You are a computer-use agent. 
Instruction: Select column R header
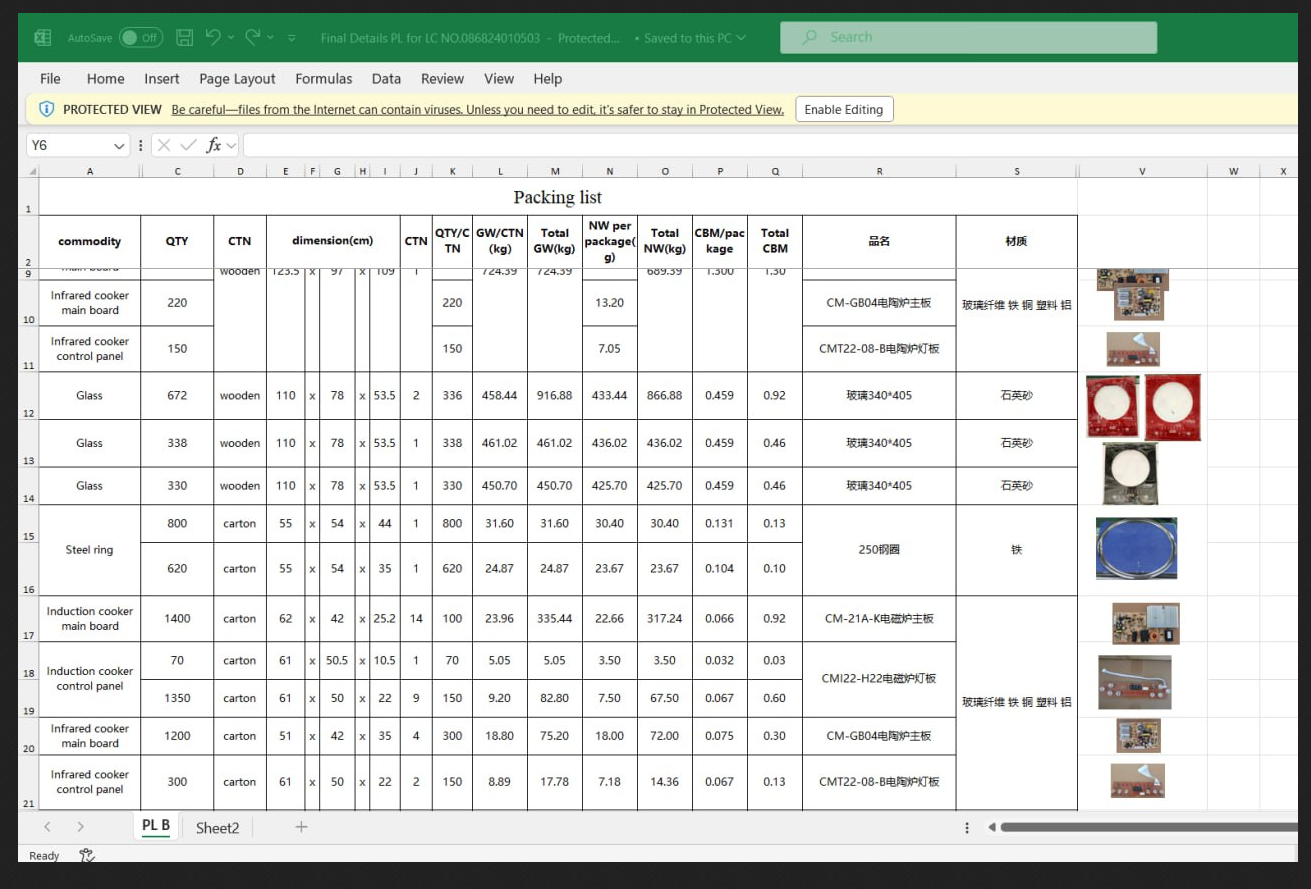point(879,171)
